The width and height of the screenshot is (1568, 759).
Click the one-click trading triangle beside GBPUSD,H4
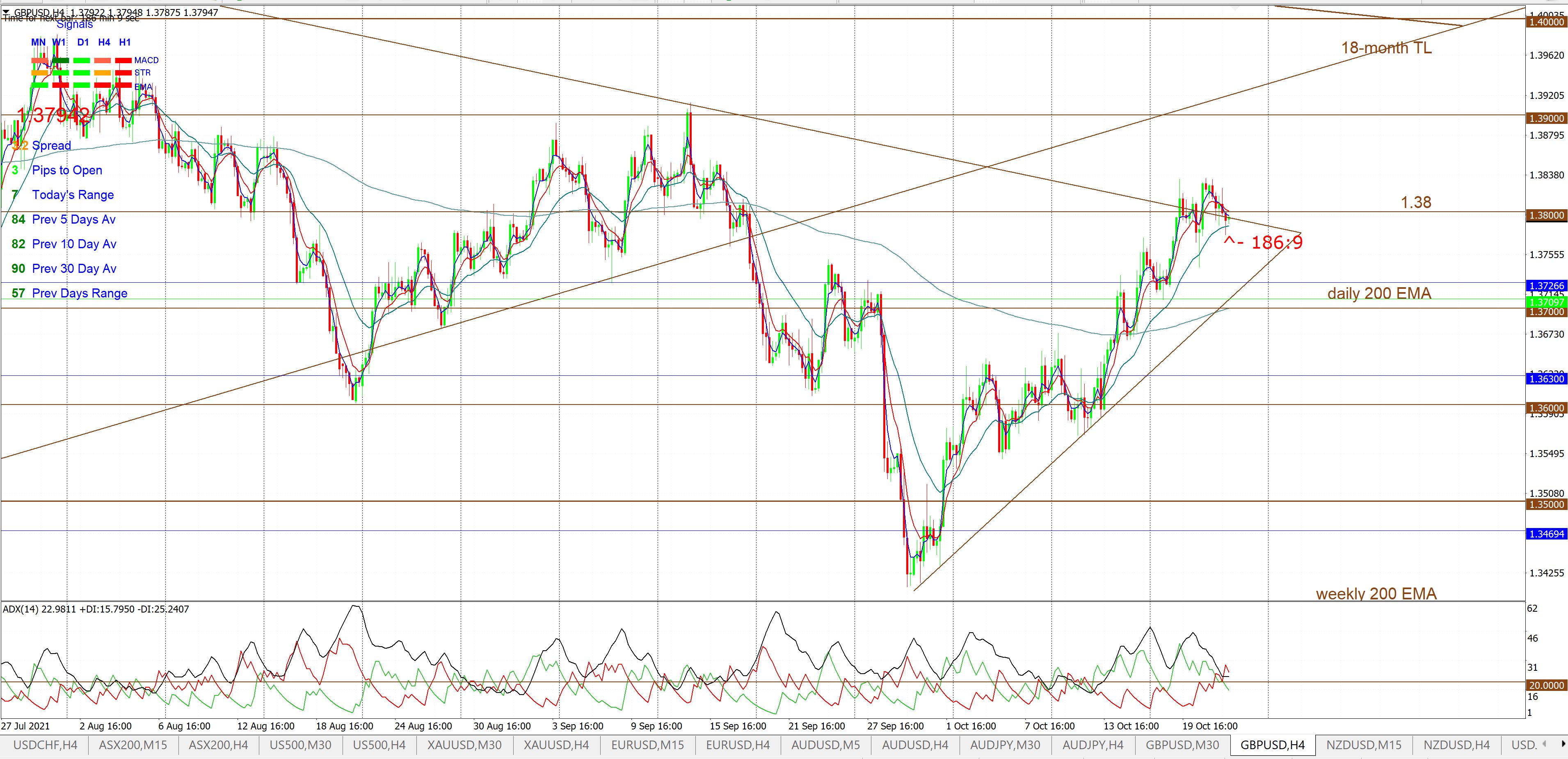pyautogui.click(x=6, y=12)
